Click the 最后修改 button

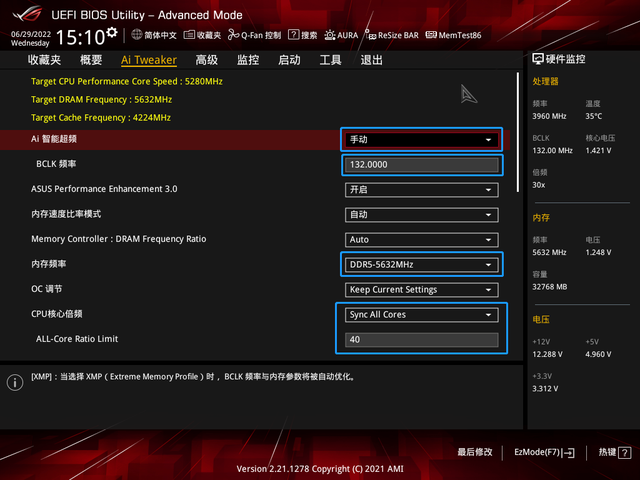point(475,452)
